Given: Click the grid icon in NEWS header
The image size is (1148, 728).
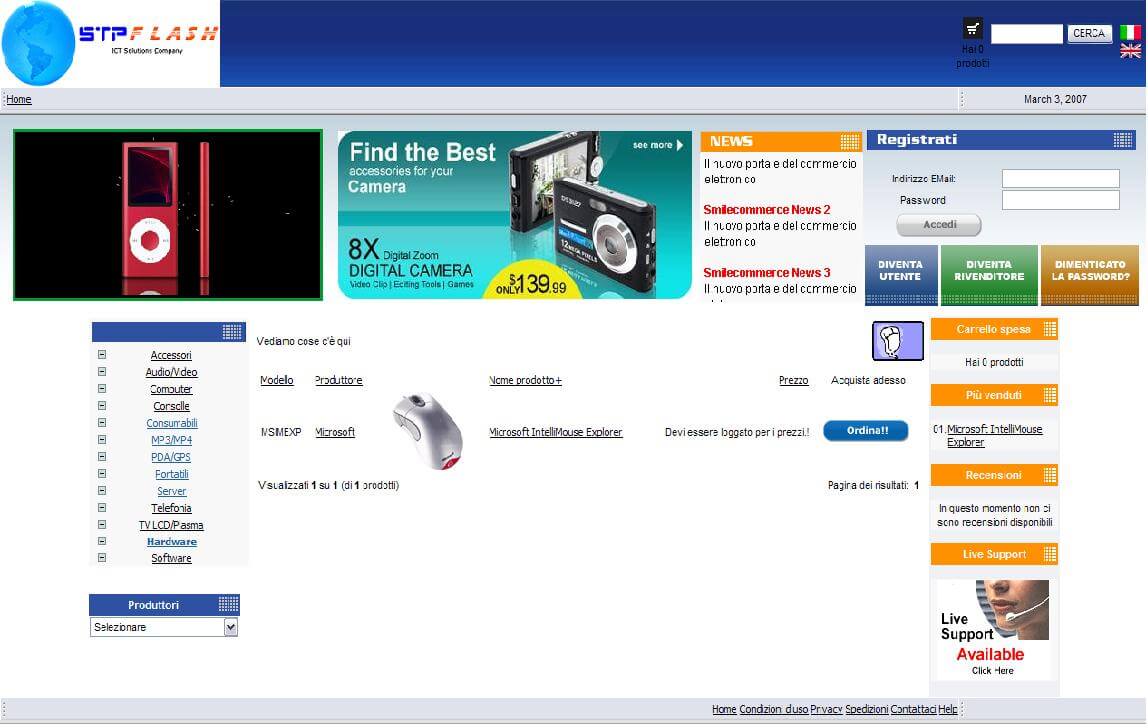Looking at the screenshot, I should tap(849, 141).
